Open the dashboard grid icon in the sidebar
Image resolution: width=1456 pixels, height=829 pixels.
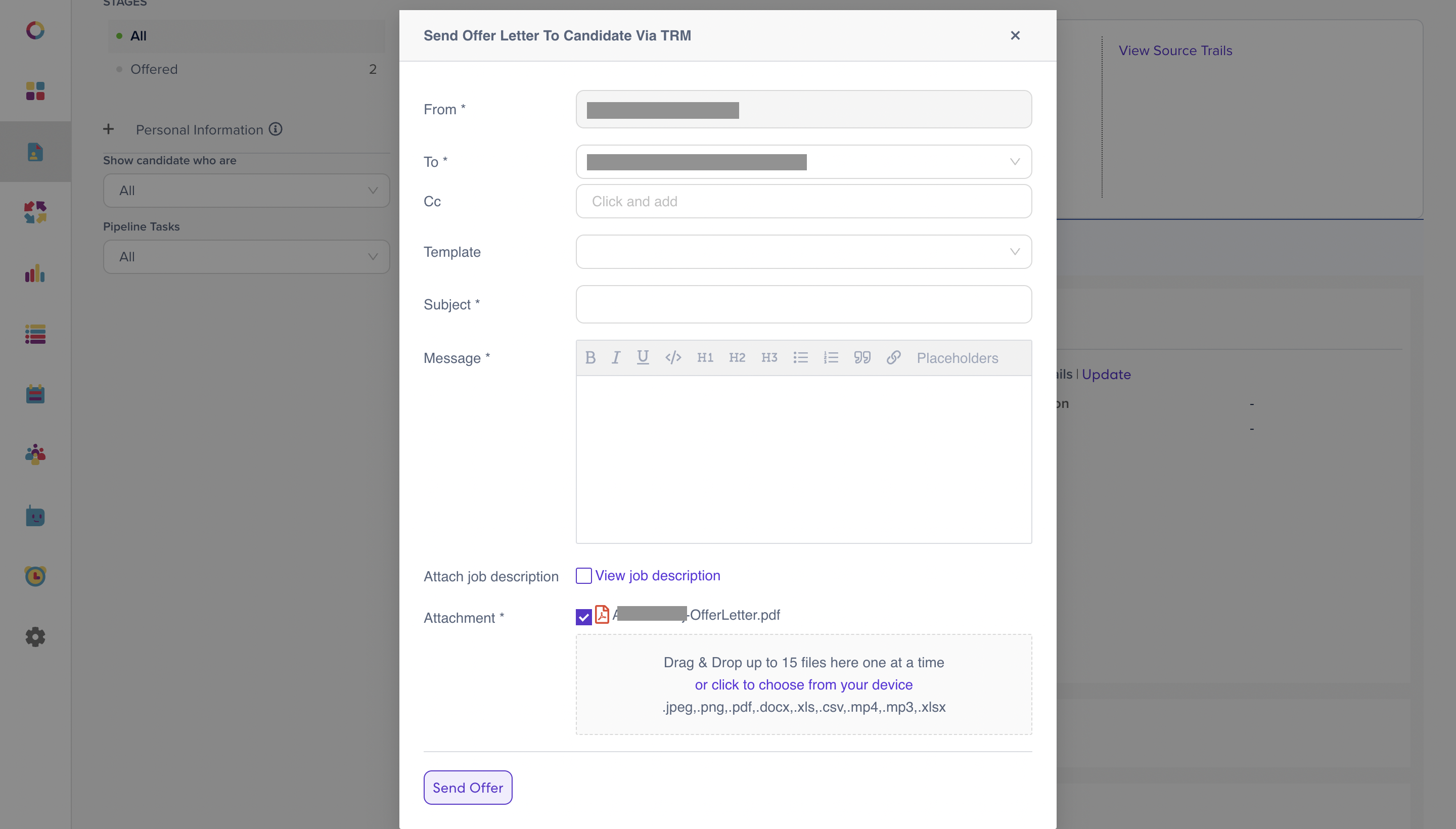(x=35, y=91)
